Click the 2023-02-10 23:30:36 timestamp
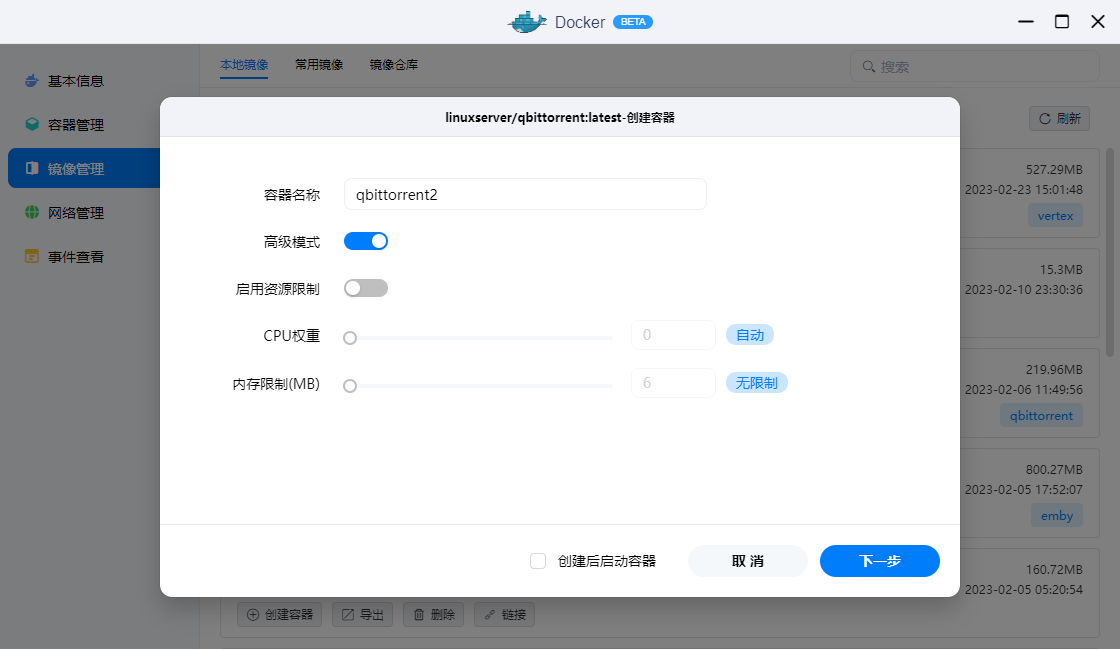Image resolution: width=1120 pixels, height=650 pixels. pos(1024,290)
